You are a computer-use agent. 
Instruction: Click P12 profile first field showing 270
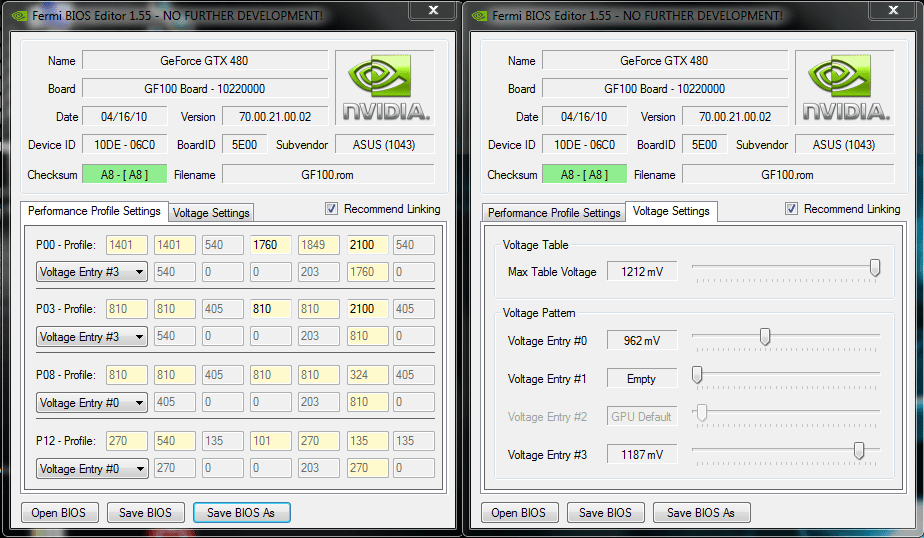pyautogui.click(x=126, y=441)
